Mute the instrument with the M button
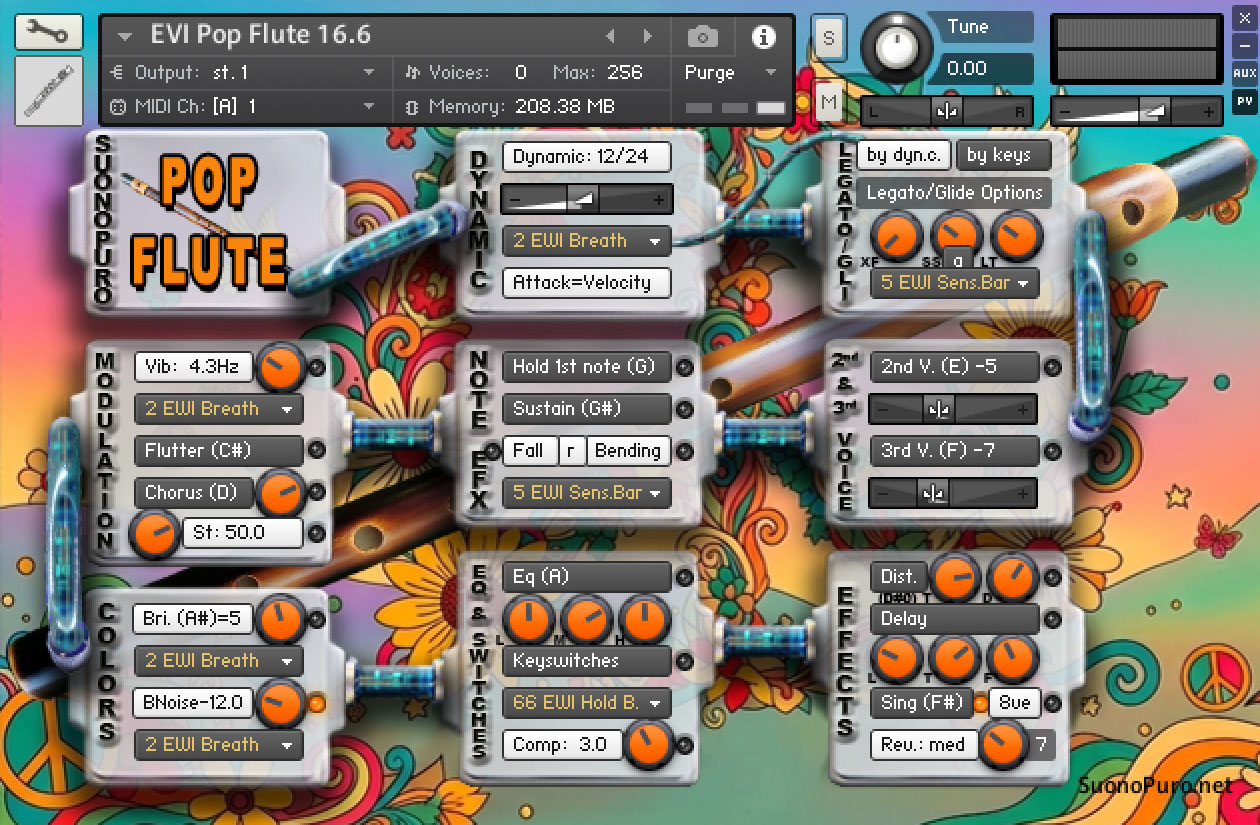The width and height of the screenshot is (1260, 825). 829,101
